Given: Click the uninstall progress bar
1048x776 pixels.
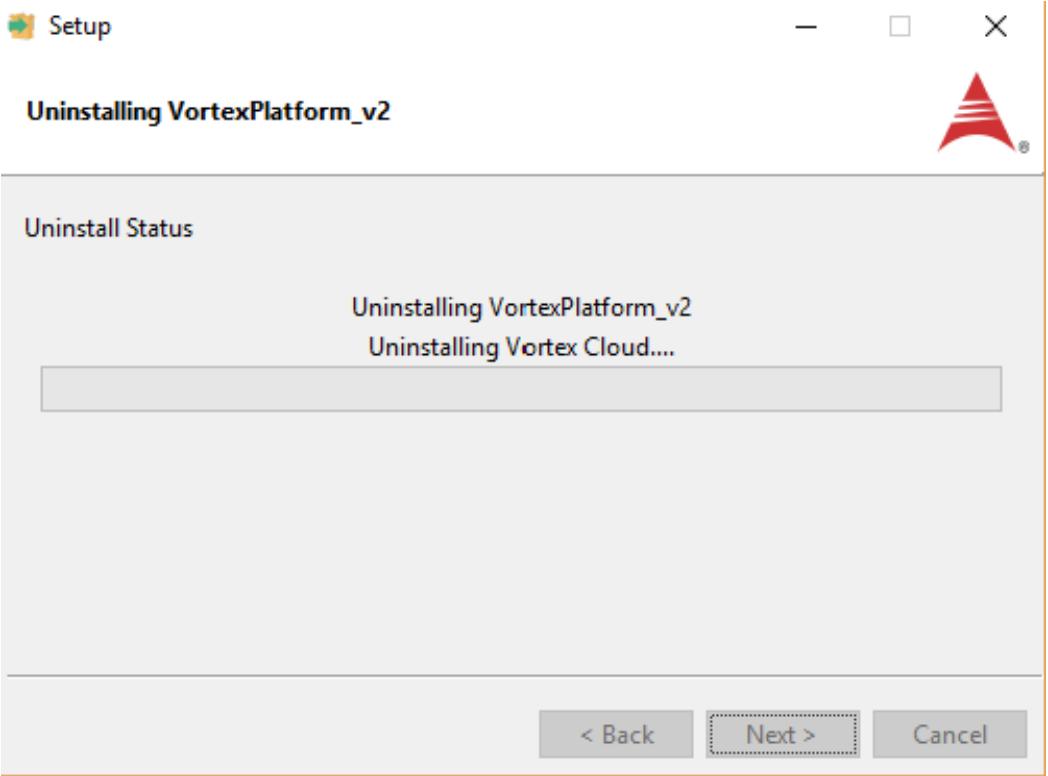Looking at the screenshot, I should click(x=521, y=389).
